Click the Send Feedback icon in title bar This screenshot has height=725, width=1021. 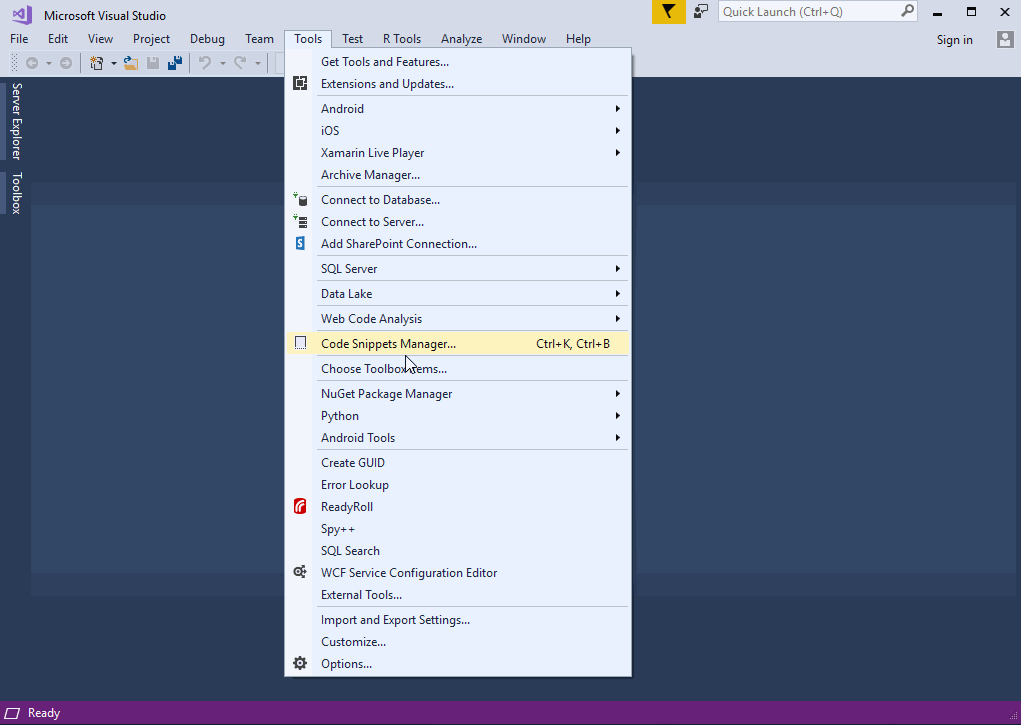[701, 12]
